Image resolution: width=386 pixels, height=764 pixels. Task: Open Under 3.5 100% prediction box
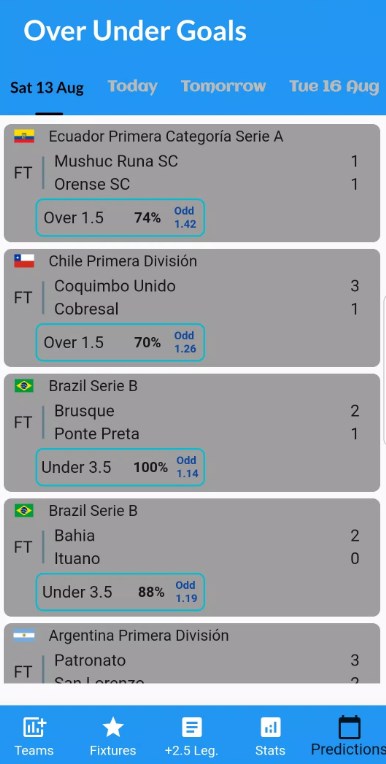coord(120,467)
